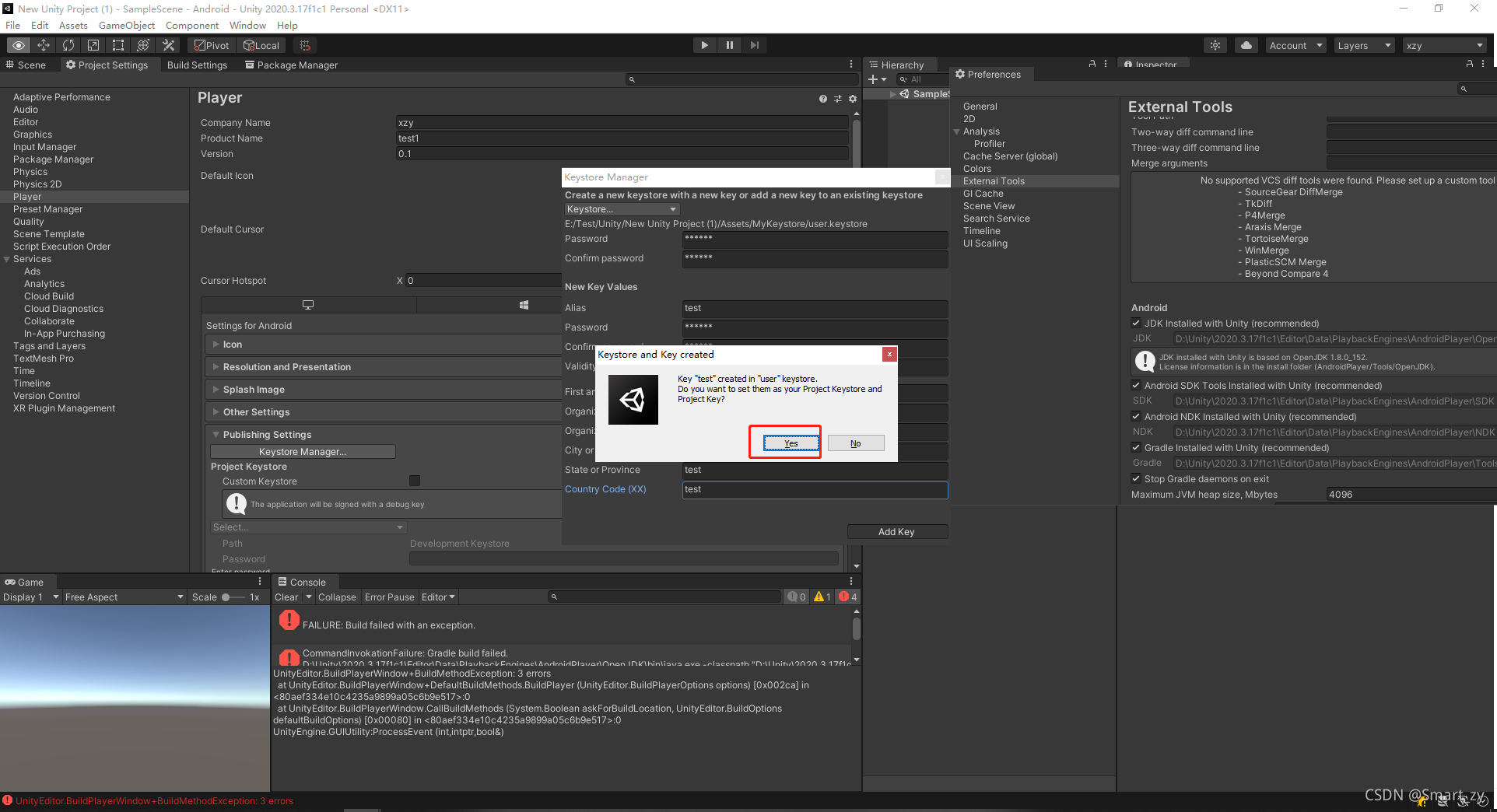Toggle Stop Gradle daemons on exit

pyautogui.click(x=1136, y=478)
